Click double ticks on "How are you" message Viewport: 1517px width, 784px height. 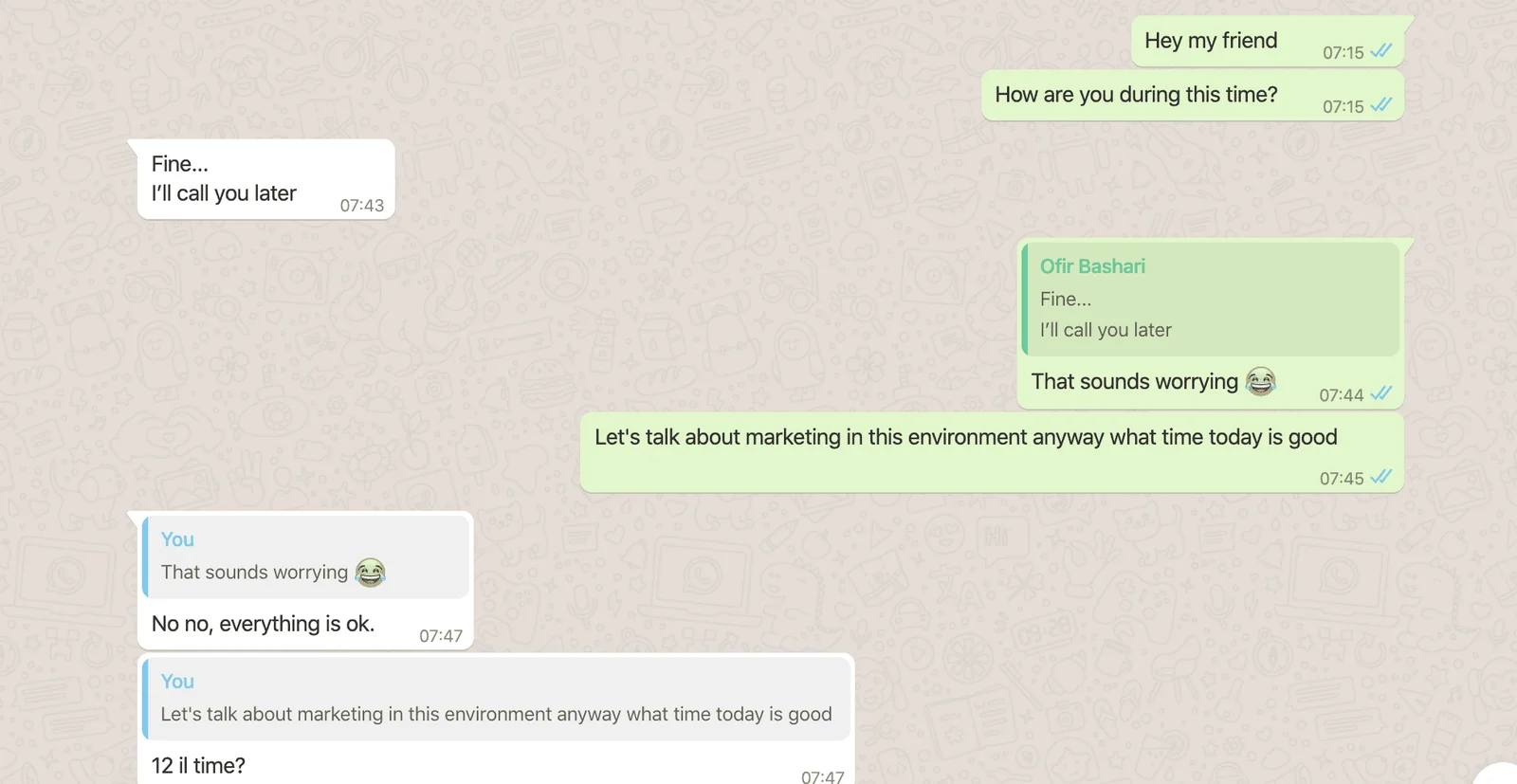point(1381,105)
